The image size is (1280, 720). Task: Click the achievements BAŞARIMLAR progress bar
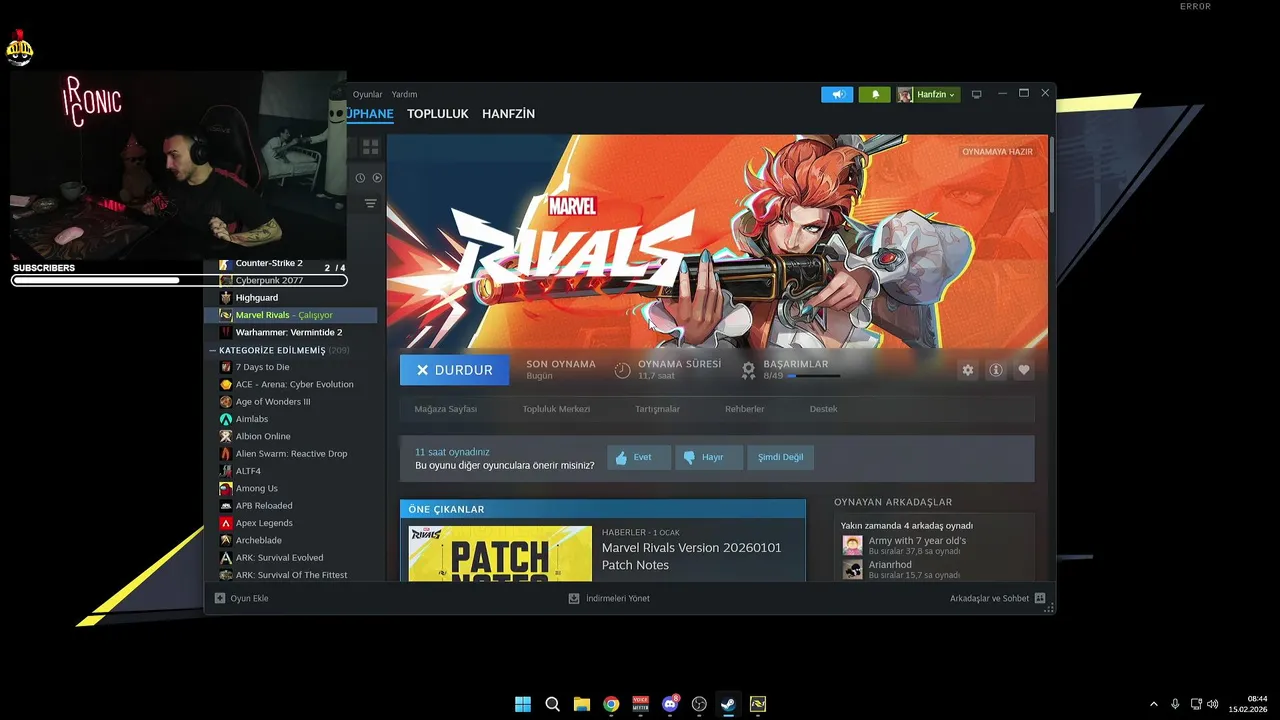point(813,376)
